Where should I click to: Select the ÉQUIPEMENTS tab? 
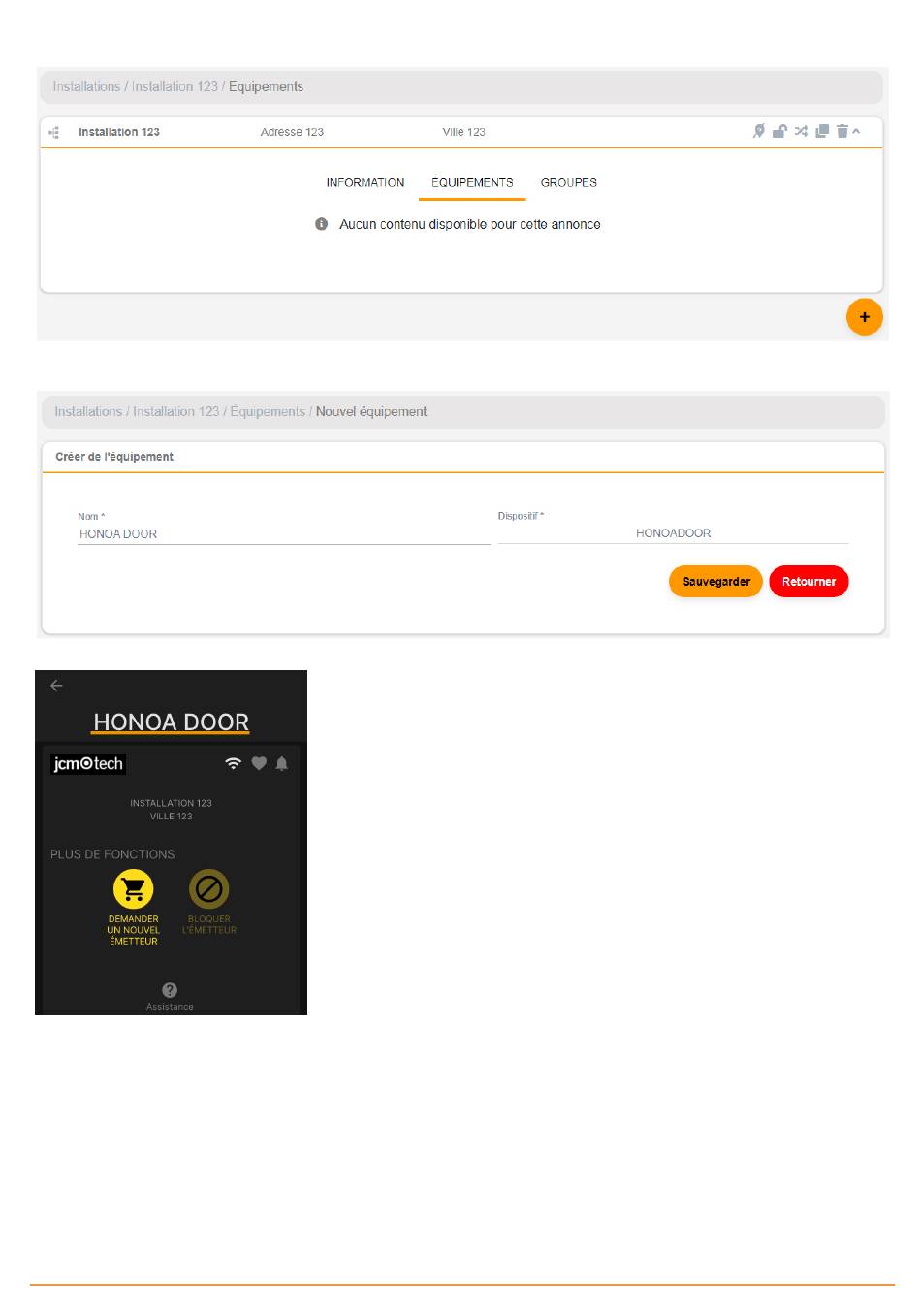[472, 182]
